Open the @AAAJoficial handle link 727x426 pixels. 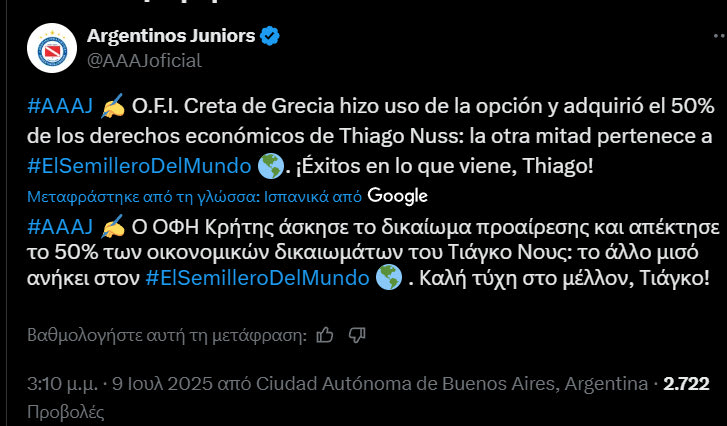[x=144, y=60]
